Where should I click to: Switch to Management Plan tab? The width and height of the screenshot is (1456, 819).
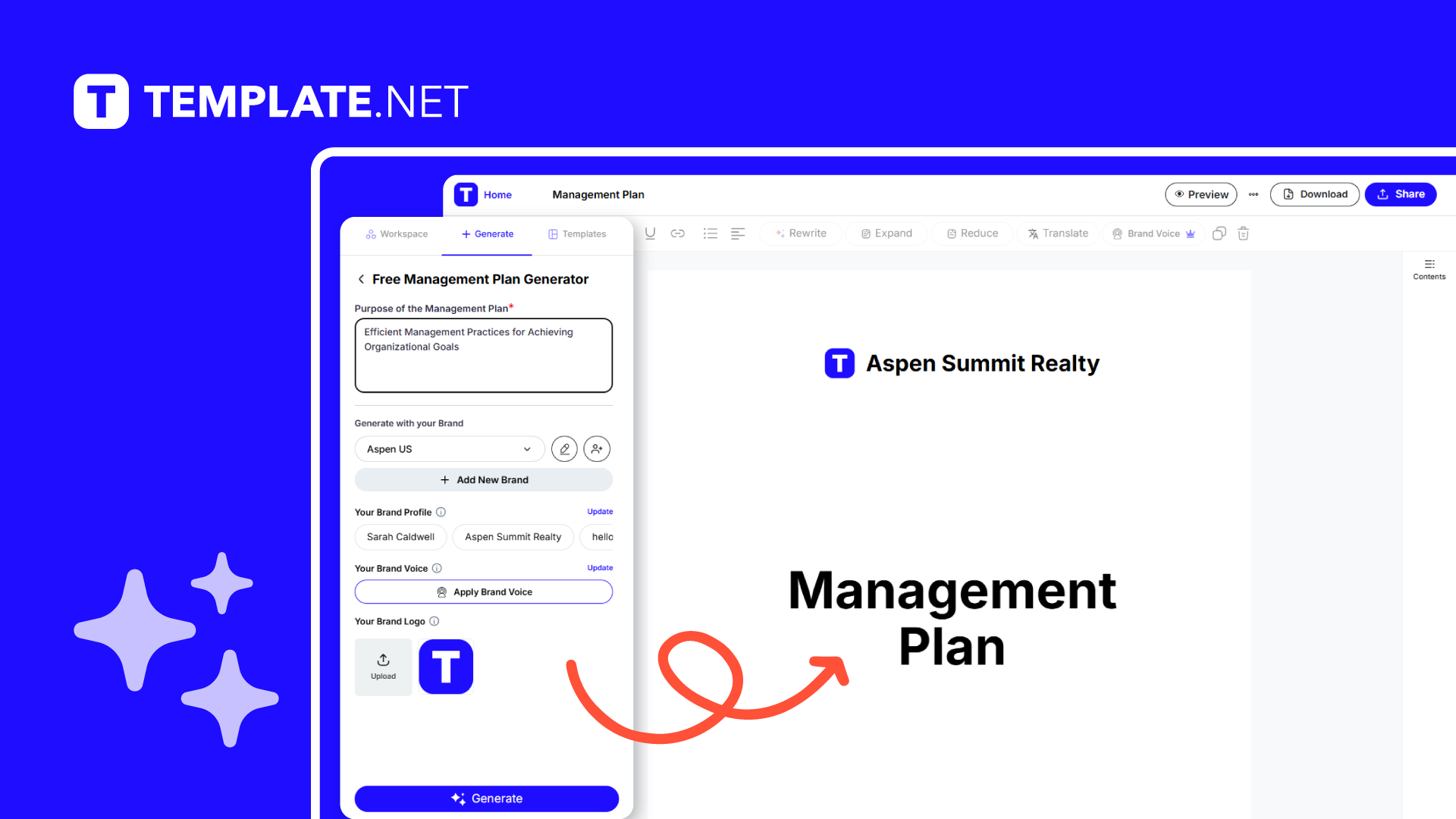pos(597,194)
